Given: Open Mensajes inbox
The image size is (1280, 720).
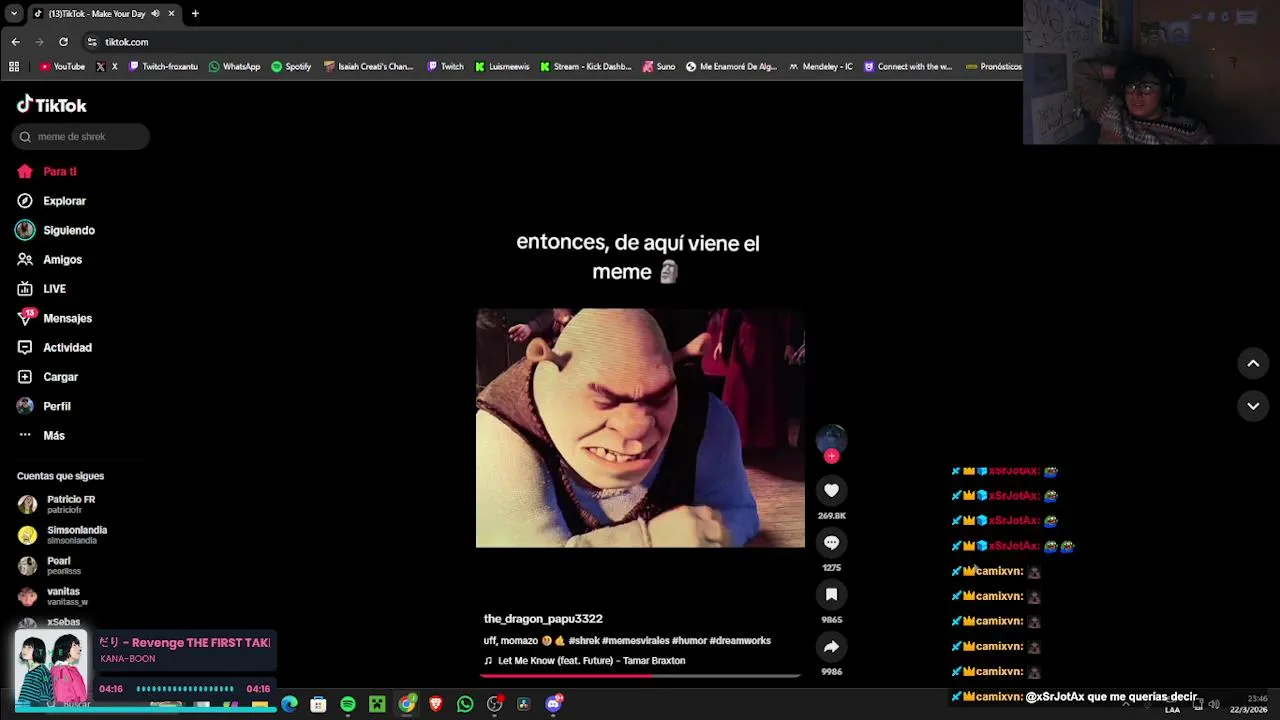Looking at the screenshot, I should (x=54, y=318).
